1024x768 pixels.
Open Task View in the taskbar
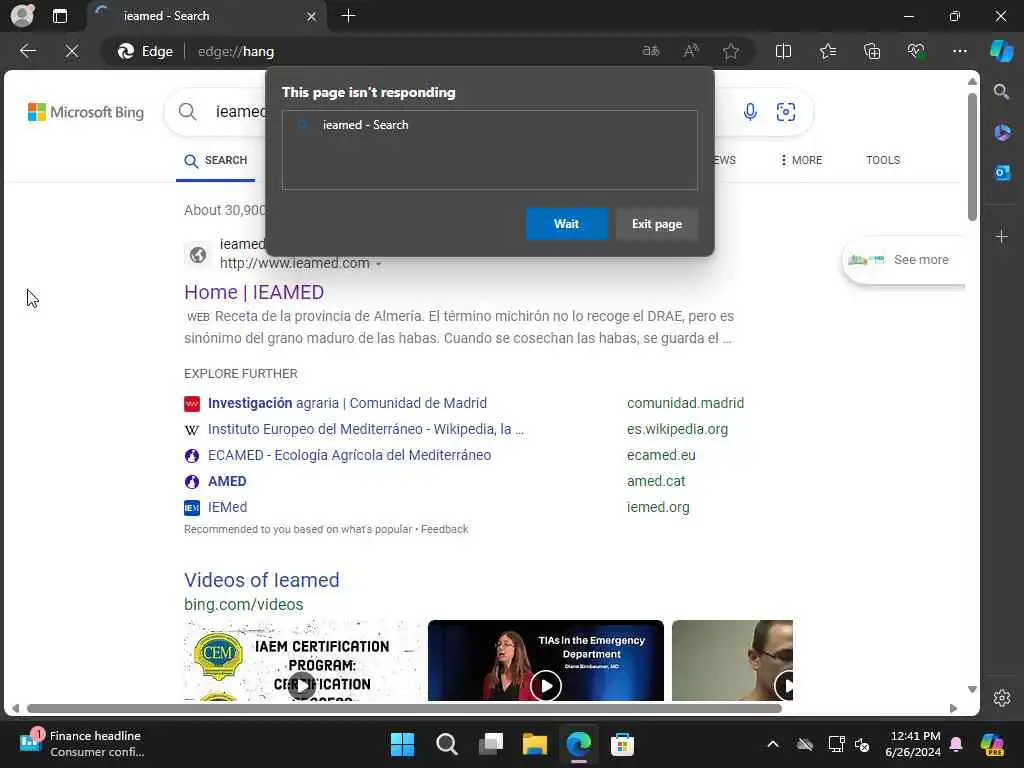490,744
